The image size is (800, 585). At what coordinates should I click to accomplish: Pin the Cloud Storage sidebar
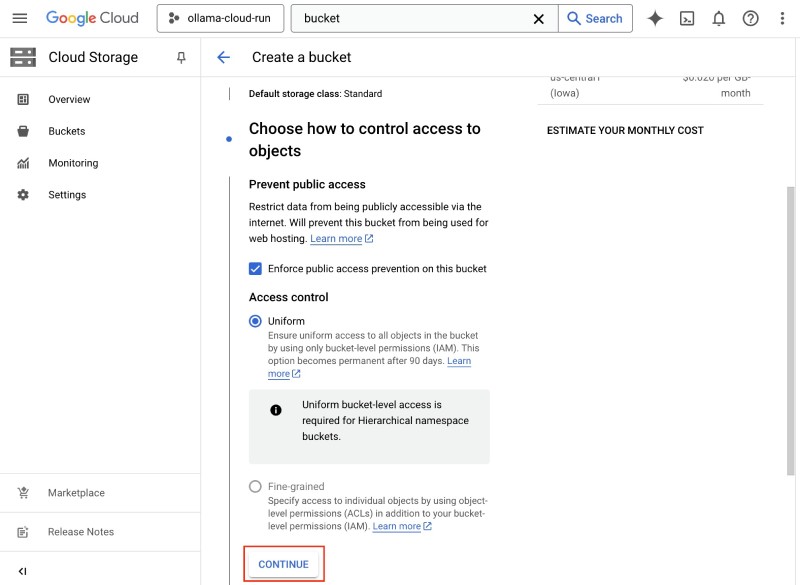[x=181, y=58]
